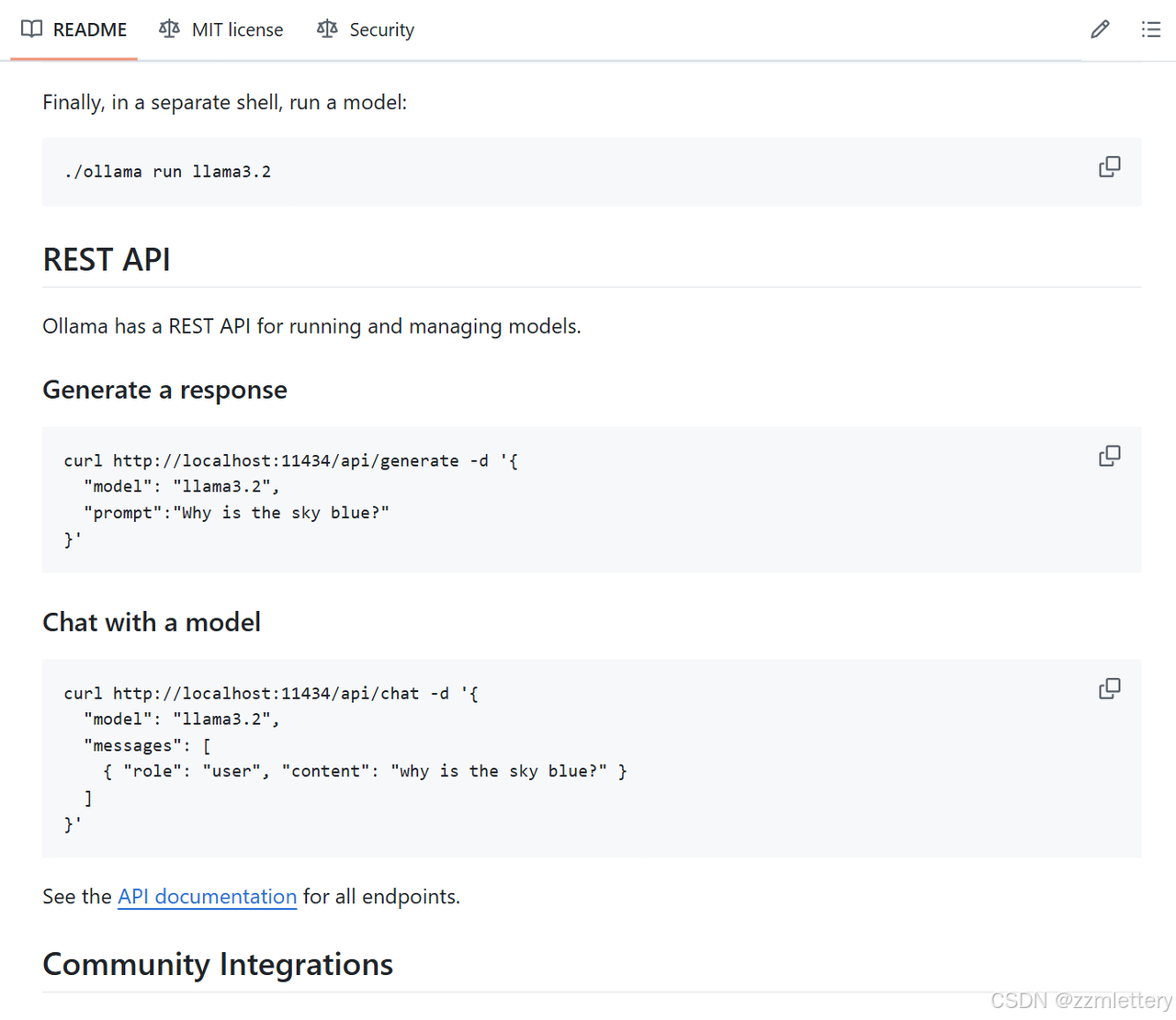
Task: Copy the api/generate curl code block
Action: tap(1110, 456)
